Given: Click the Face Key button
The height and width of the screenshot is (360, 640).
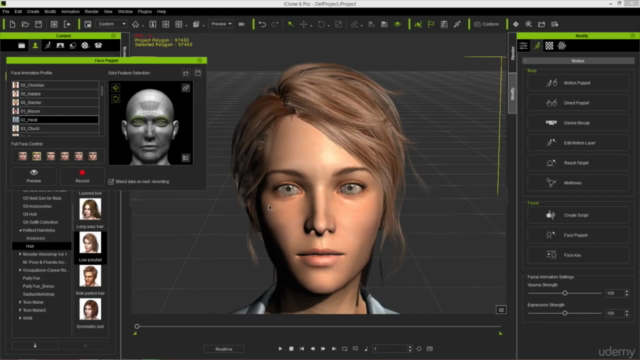Looking at the screenshot, I should coord(578,255).
